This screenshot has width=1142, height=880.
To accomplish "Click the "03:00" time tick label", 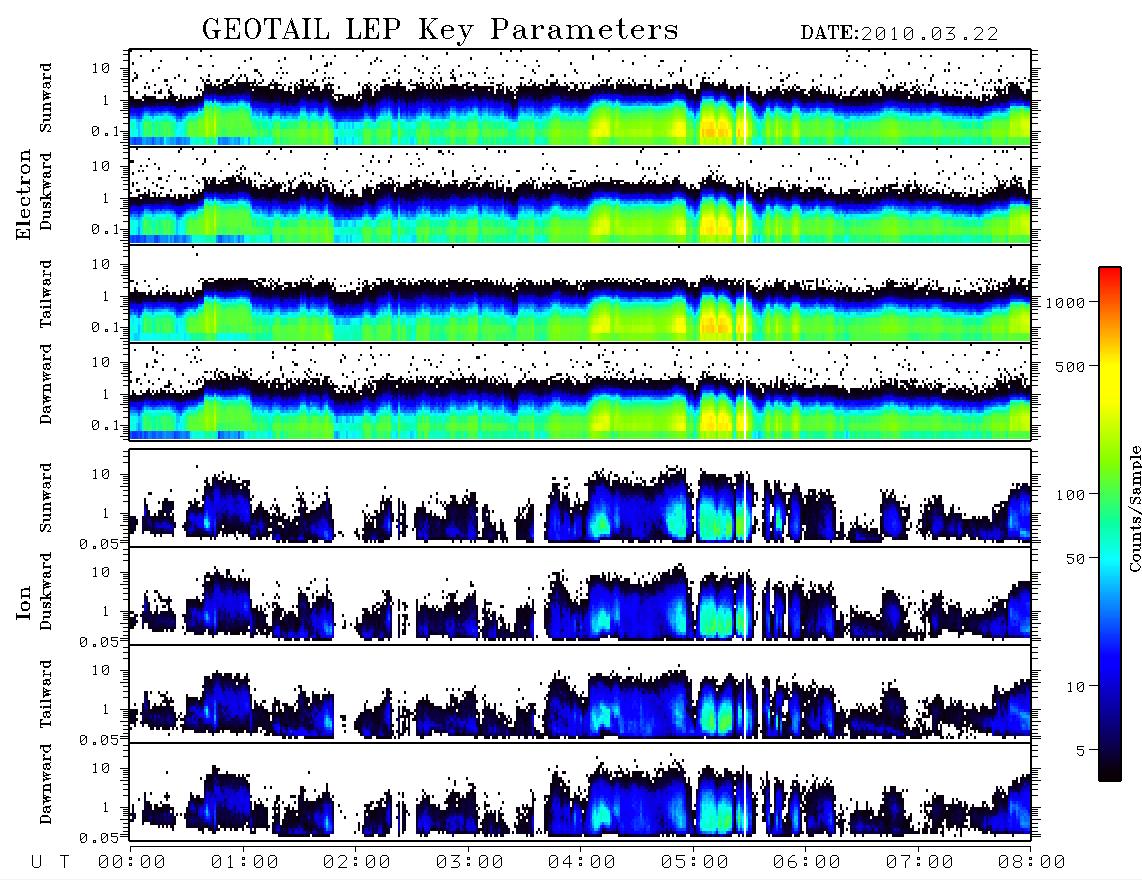I will 470,862.
